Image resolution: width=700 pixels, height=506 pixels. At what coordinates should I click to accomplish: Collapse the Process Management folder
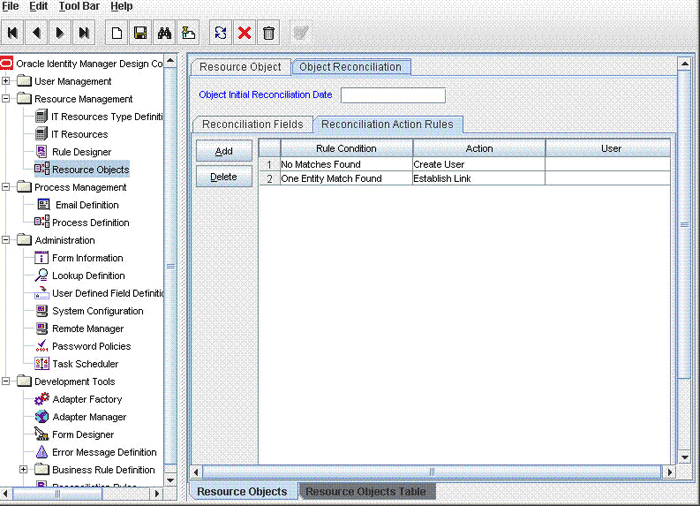pyautogui.click(x=6, y=187)
